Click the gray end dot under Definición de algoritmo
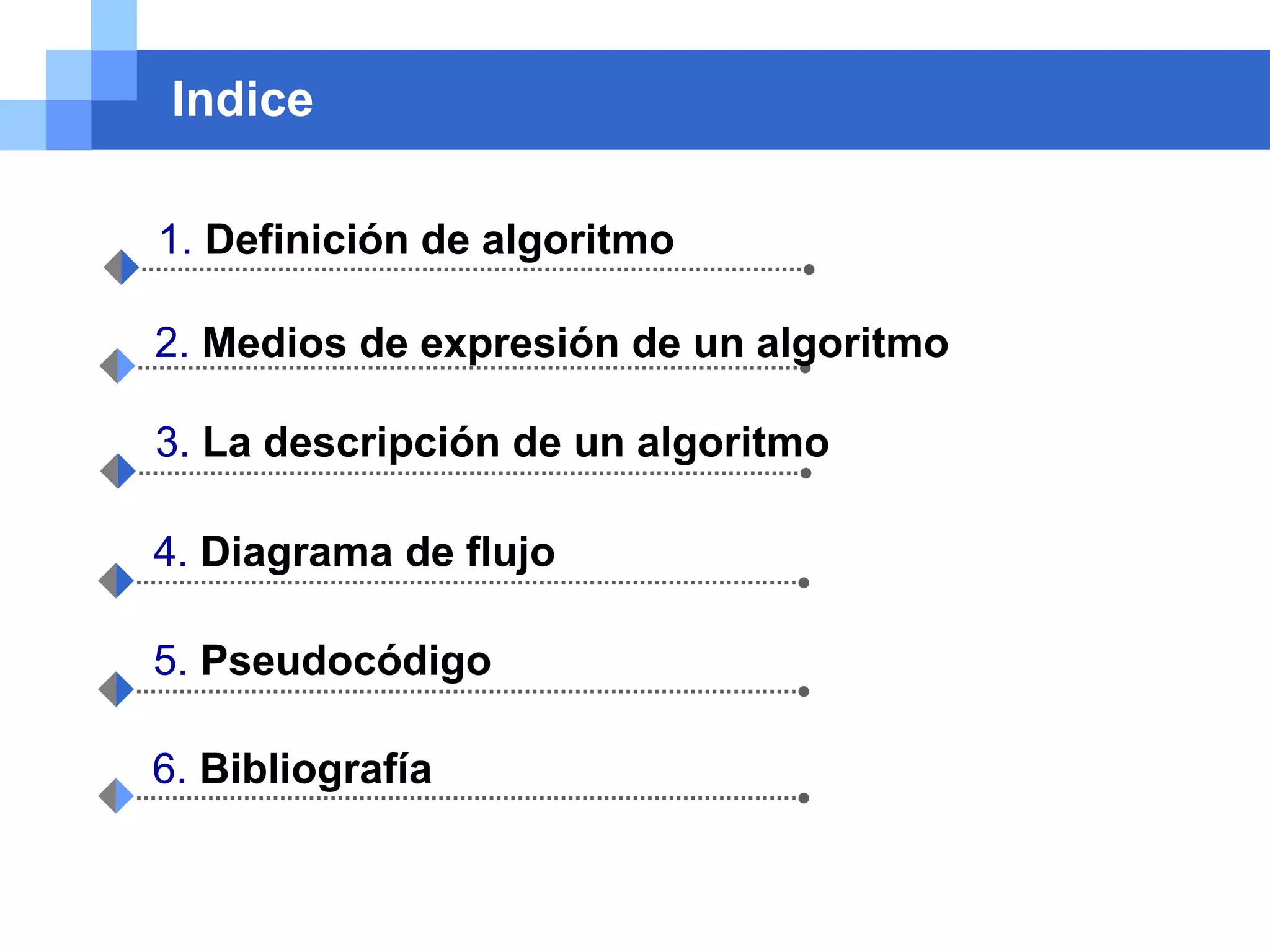 tap(809, 269)
